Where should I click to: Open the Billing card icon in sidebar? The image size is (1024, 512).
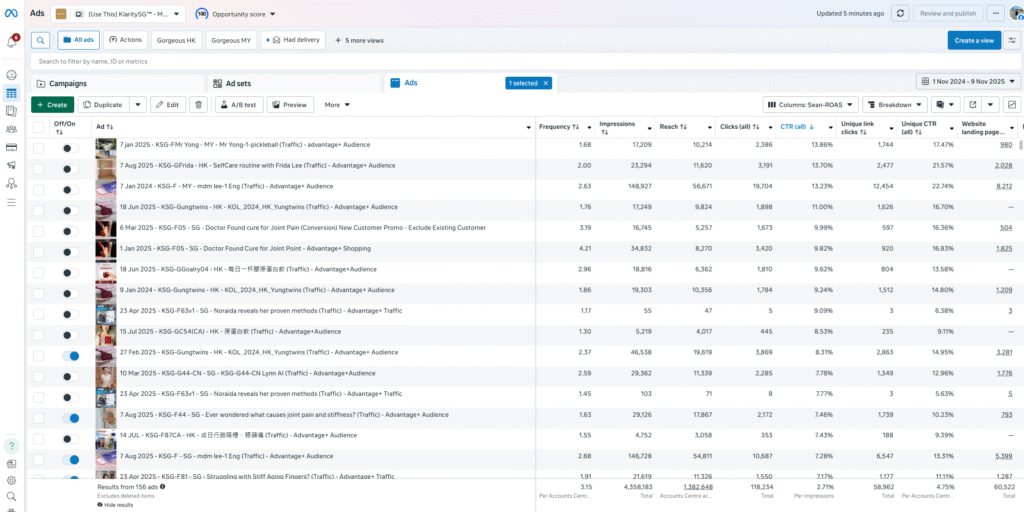[12, 147]
